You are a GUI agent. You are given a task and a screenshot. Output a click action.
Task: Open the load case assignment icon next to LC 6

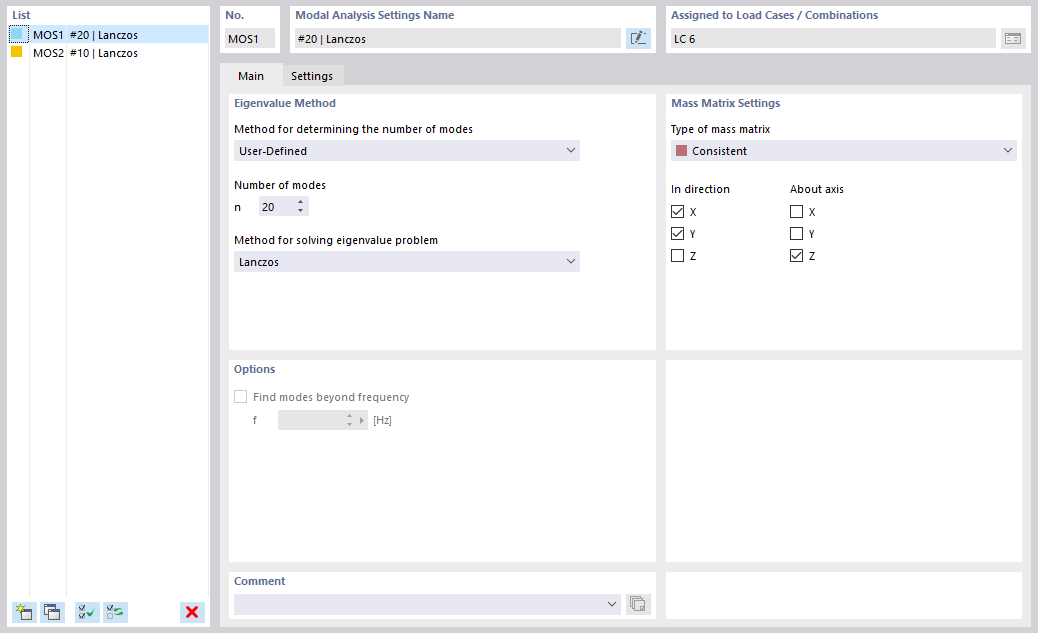tap(1013, 39)
